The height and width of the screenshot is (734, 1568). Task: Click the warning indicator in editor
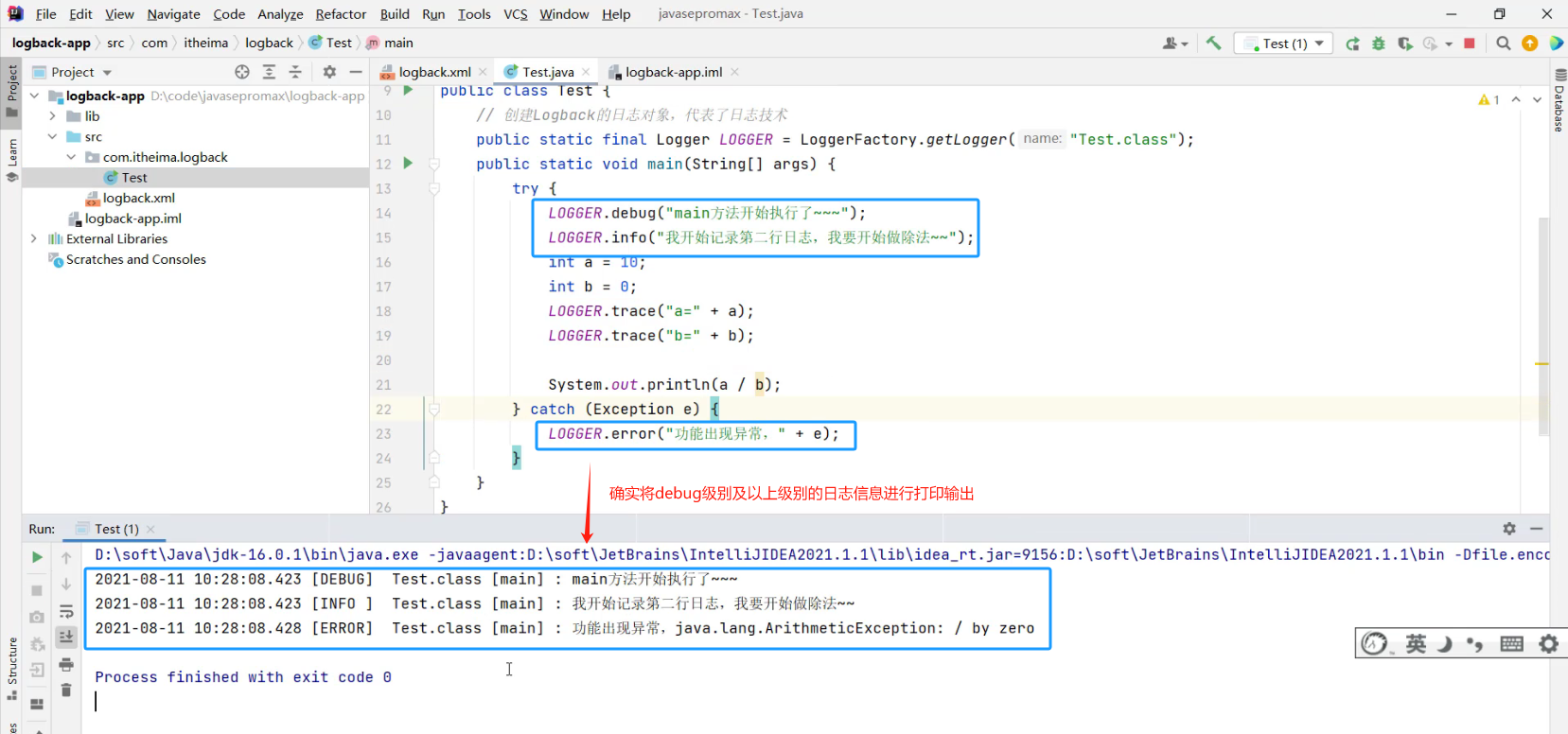point(1489,99)
